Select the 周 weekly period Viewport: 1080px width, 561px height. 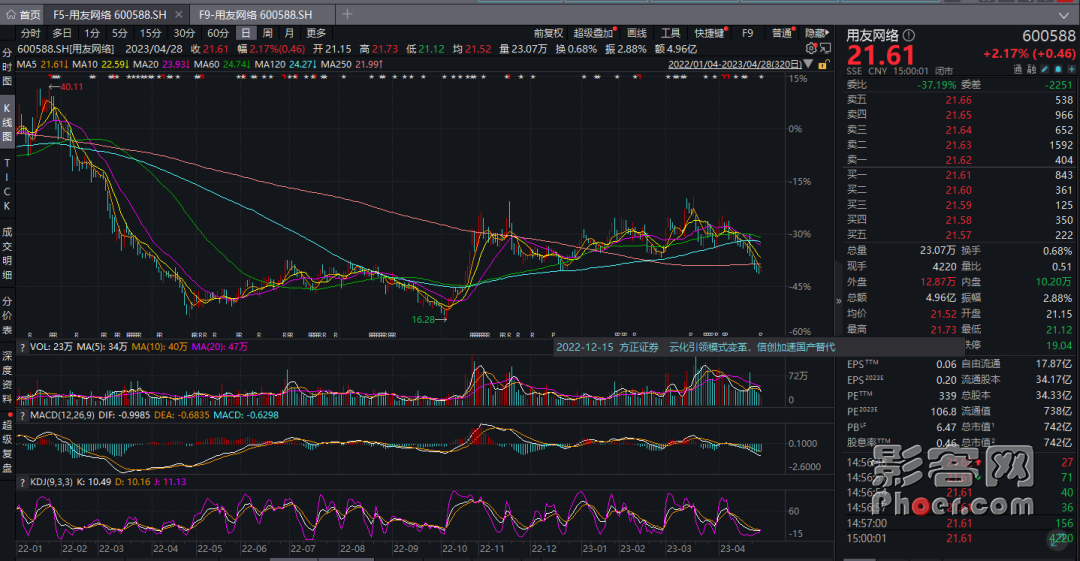267,33
